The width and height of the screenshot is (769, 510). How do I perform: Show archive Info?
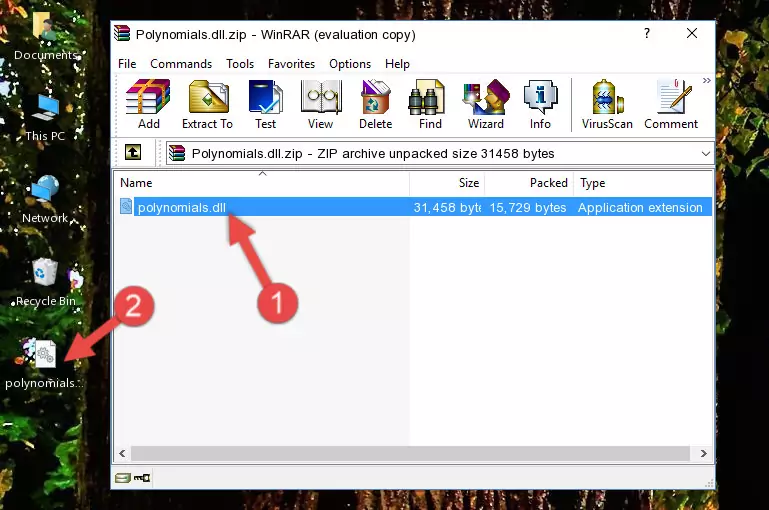(x=540, y=104)
